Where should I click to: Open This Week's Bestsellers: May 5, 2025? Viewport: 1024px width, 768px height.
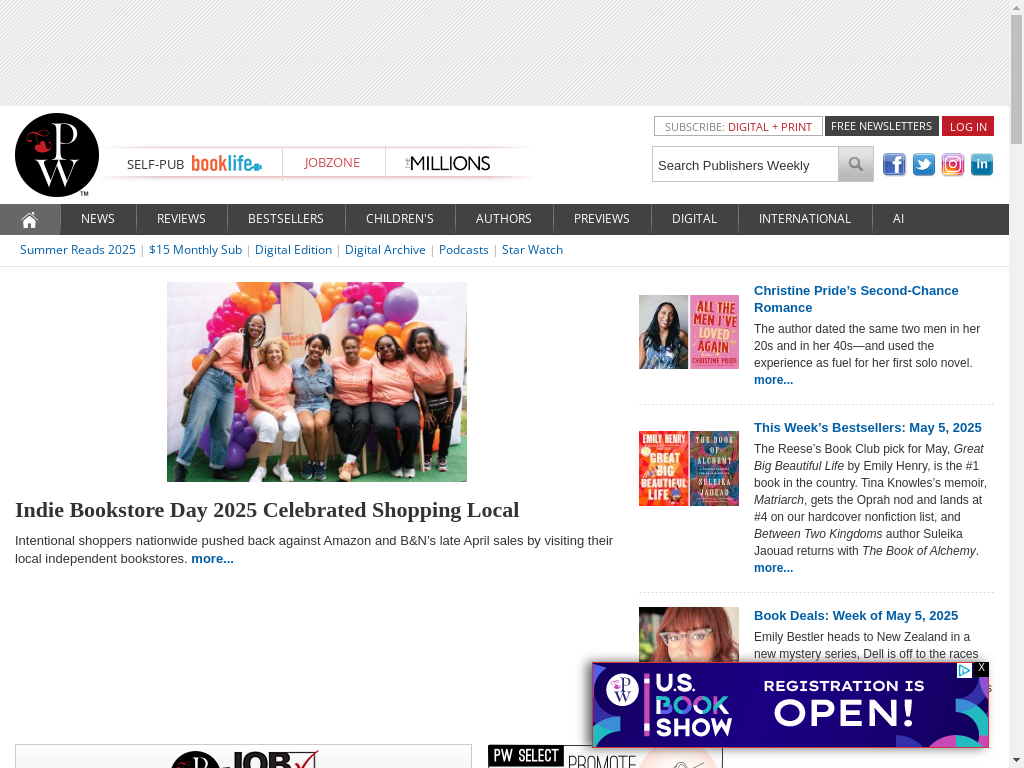click(867, 428)
